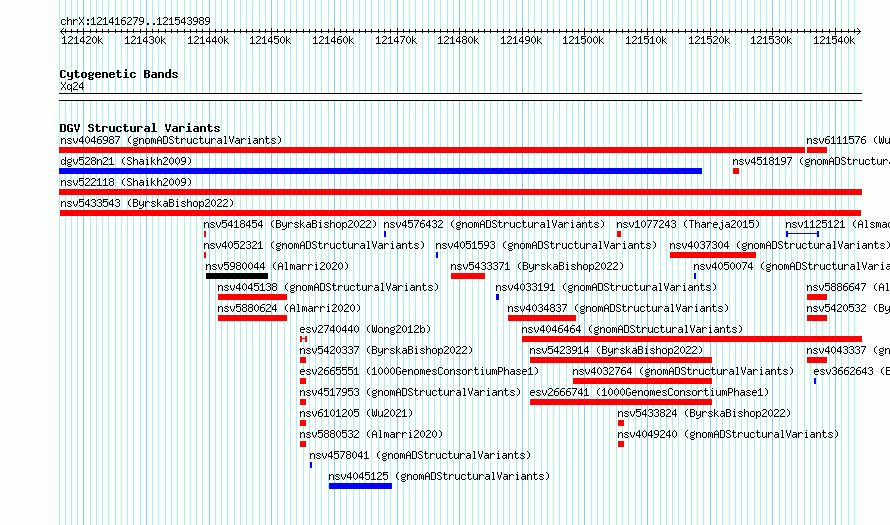Open dgv528n21 (Shaikh2009) label
Viewport: 890px width, 525px height.
pyautogui.click(x=126, y=161)
